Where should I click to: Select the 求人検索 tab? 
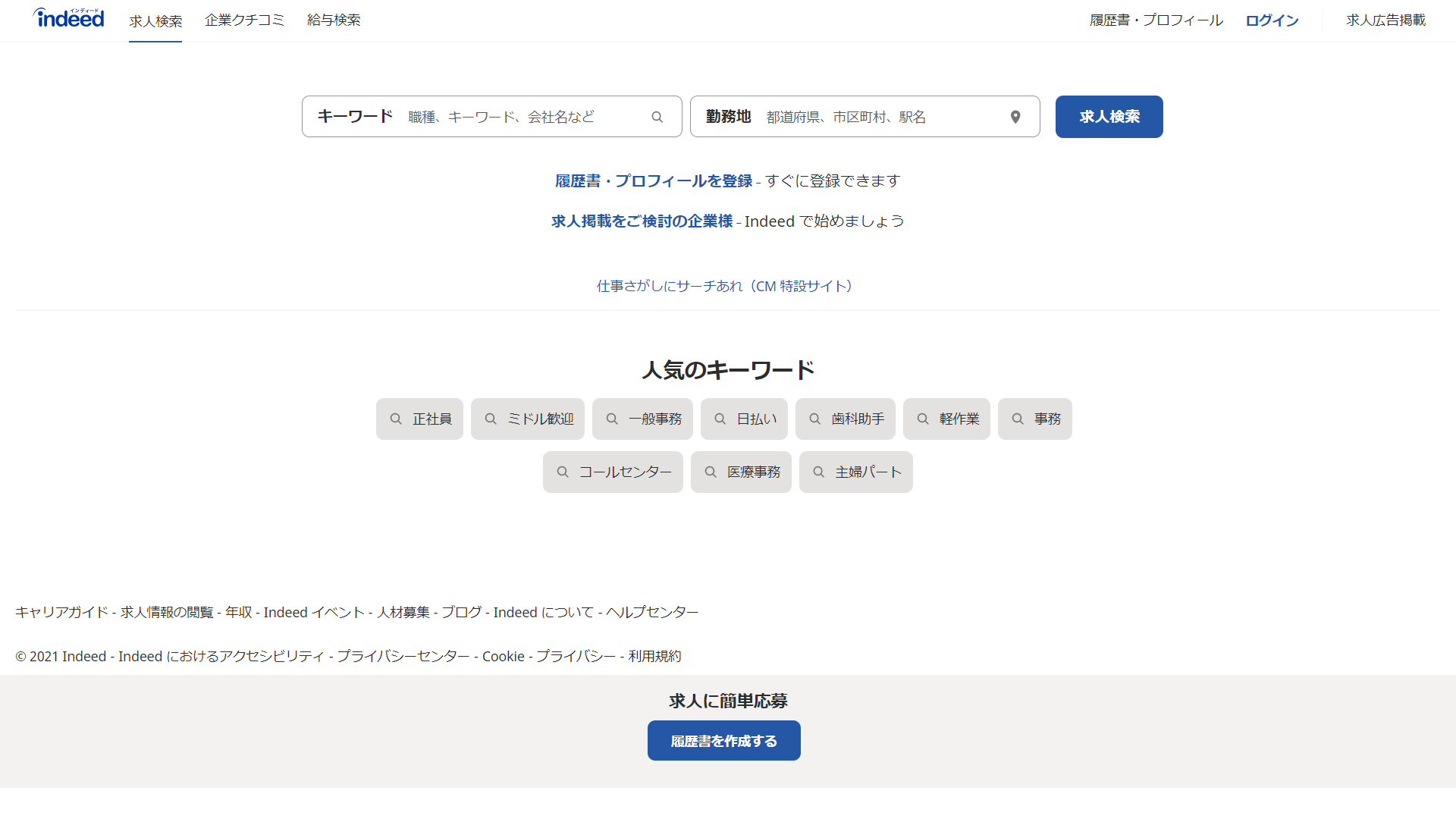pyautogui.click(x=155, y=20)
